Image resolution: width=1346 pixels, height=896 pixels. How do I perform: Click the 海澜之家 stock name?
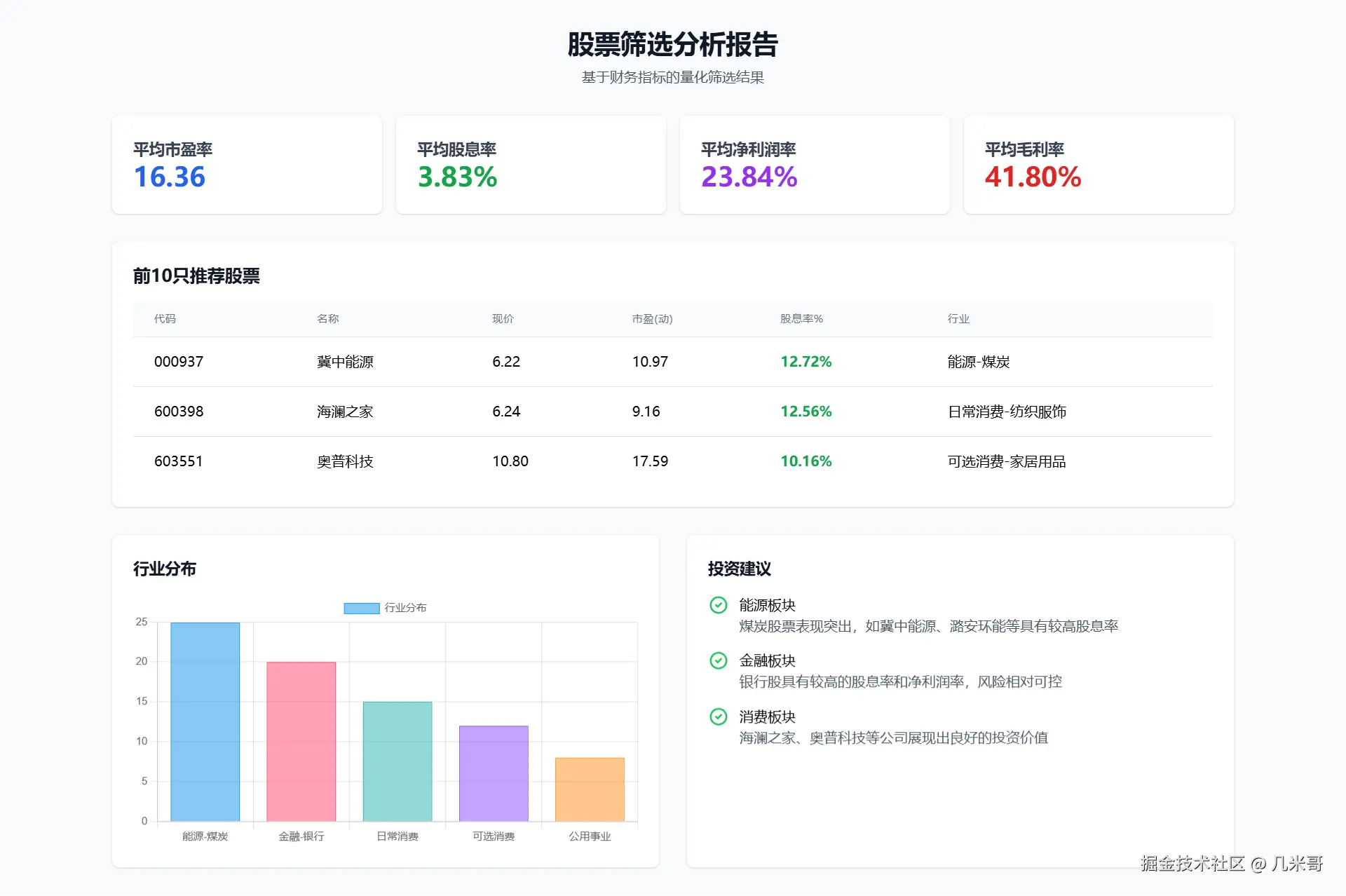click(344, 412)
